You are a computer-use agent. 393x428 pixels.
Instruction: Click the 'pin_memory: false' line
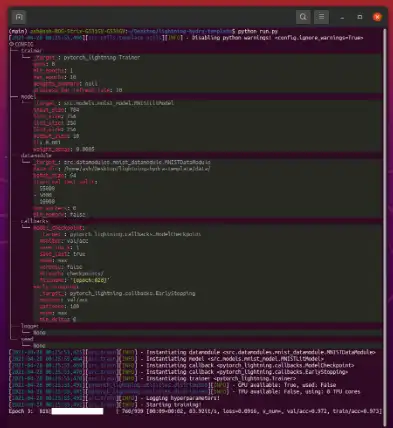click(x=59, y=215)
